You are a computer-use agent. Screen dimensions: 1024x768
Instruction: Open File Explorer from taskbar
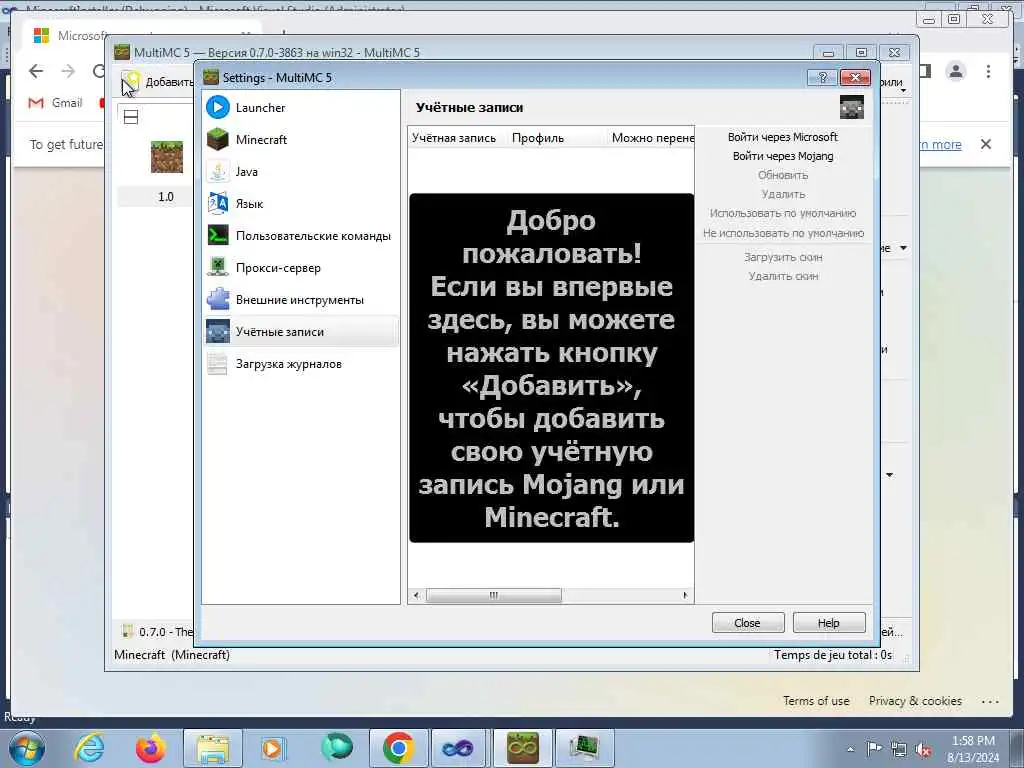pyautogui.click(x=213, y=748)
